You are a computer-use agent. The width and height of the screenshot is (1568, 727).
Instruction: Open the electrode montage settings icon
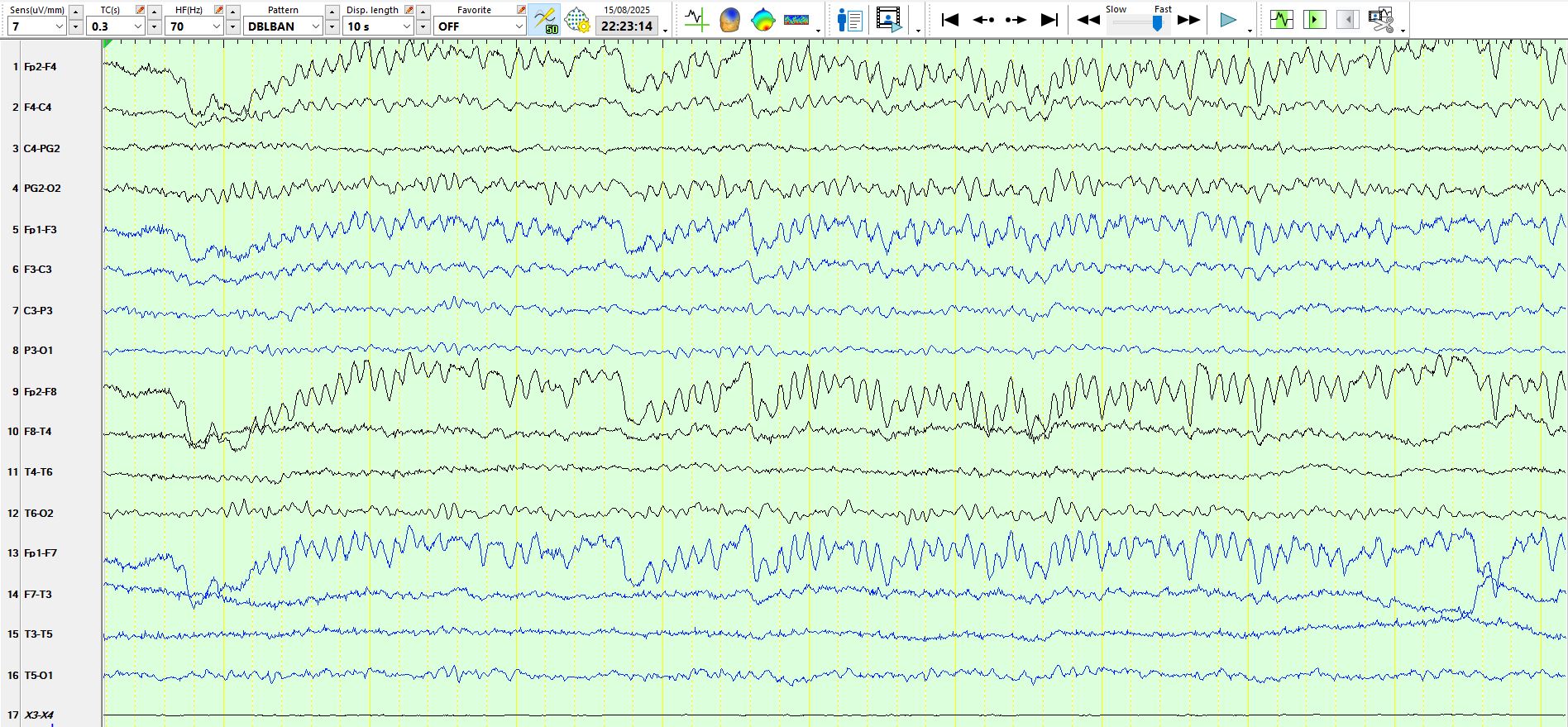tap(577, 20)
